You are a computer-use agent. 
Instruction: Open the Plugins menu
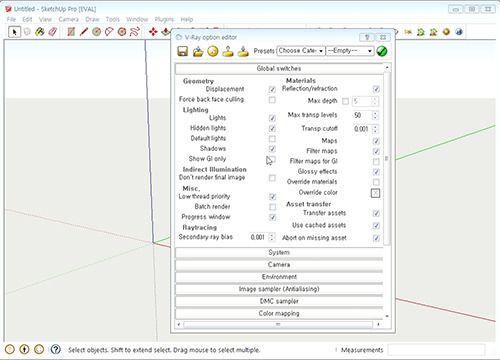point(164,19)
